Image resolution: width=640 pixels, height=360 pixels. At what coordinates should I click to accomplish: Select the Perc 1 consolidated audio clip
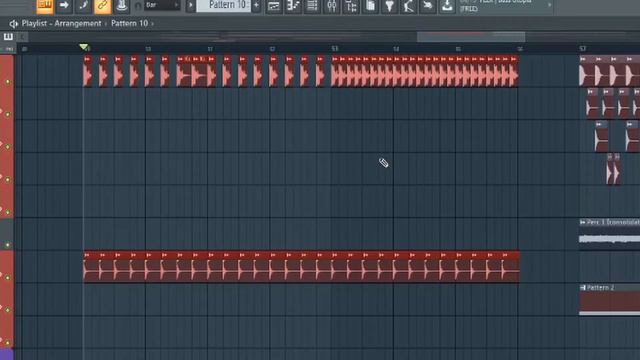click(609, 234)
